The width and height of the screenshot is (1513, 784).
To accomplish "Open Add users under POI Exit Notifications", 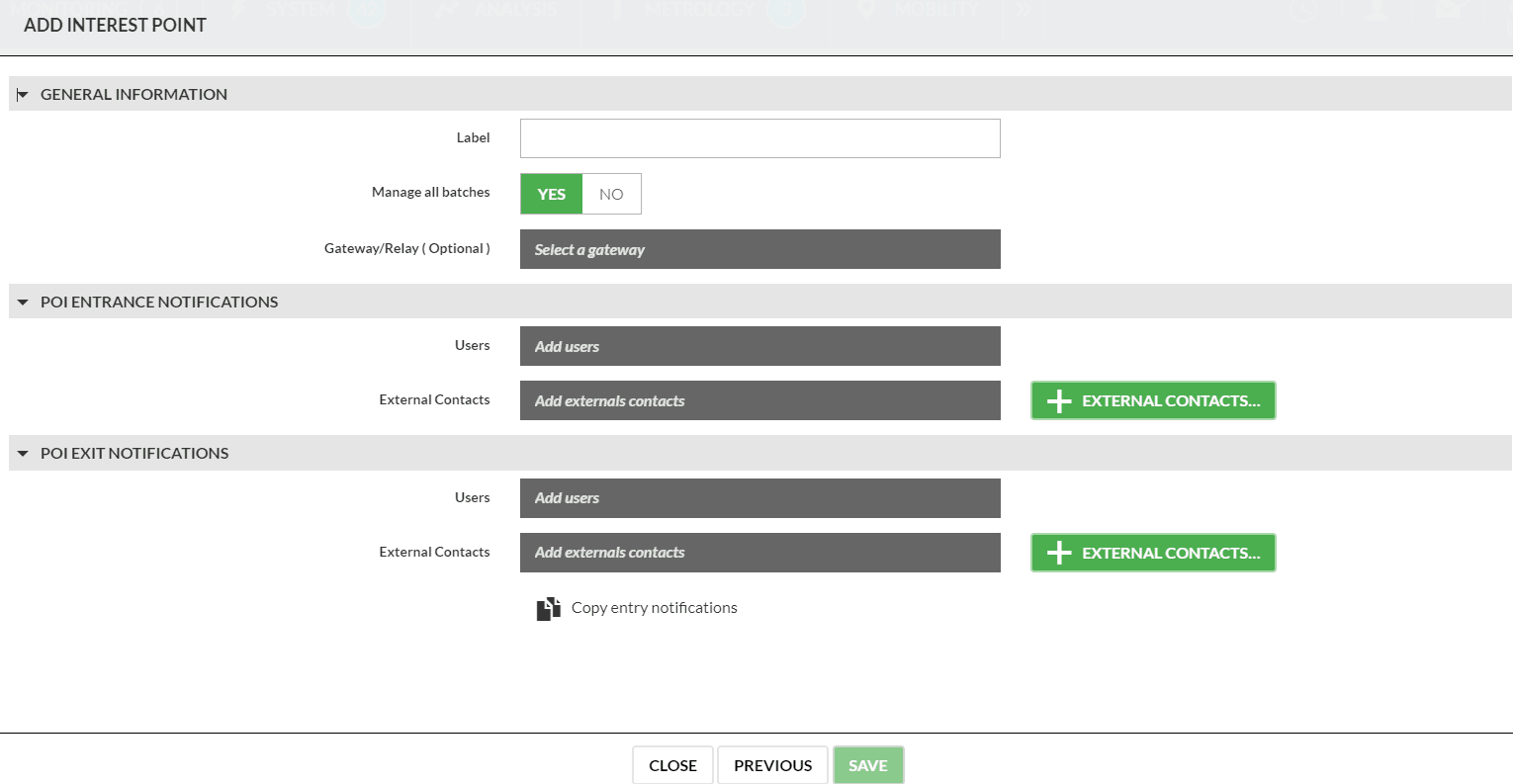I will click(x=759, y=498).
